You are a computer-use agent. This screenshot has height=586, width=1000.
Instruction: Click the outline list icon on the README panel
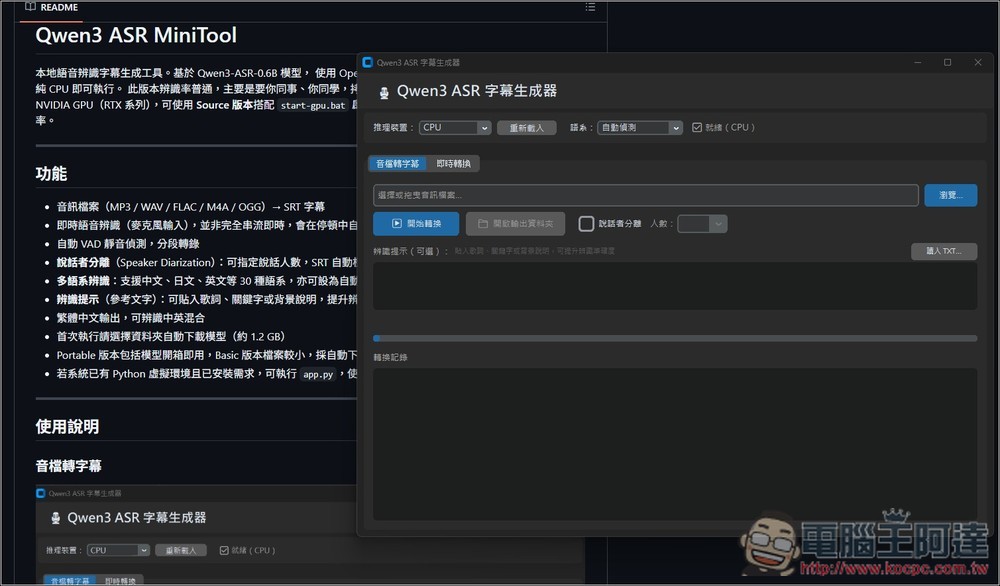pos(590,8)
